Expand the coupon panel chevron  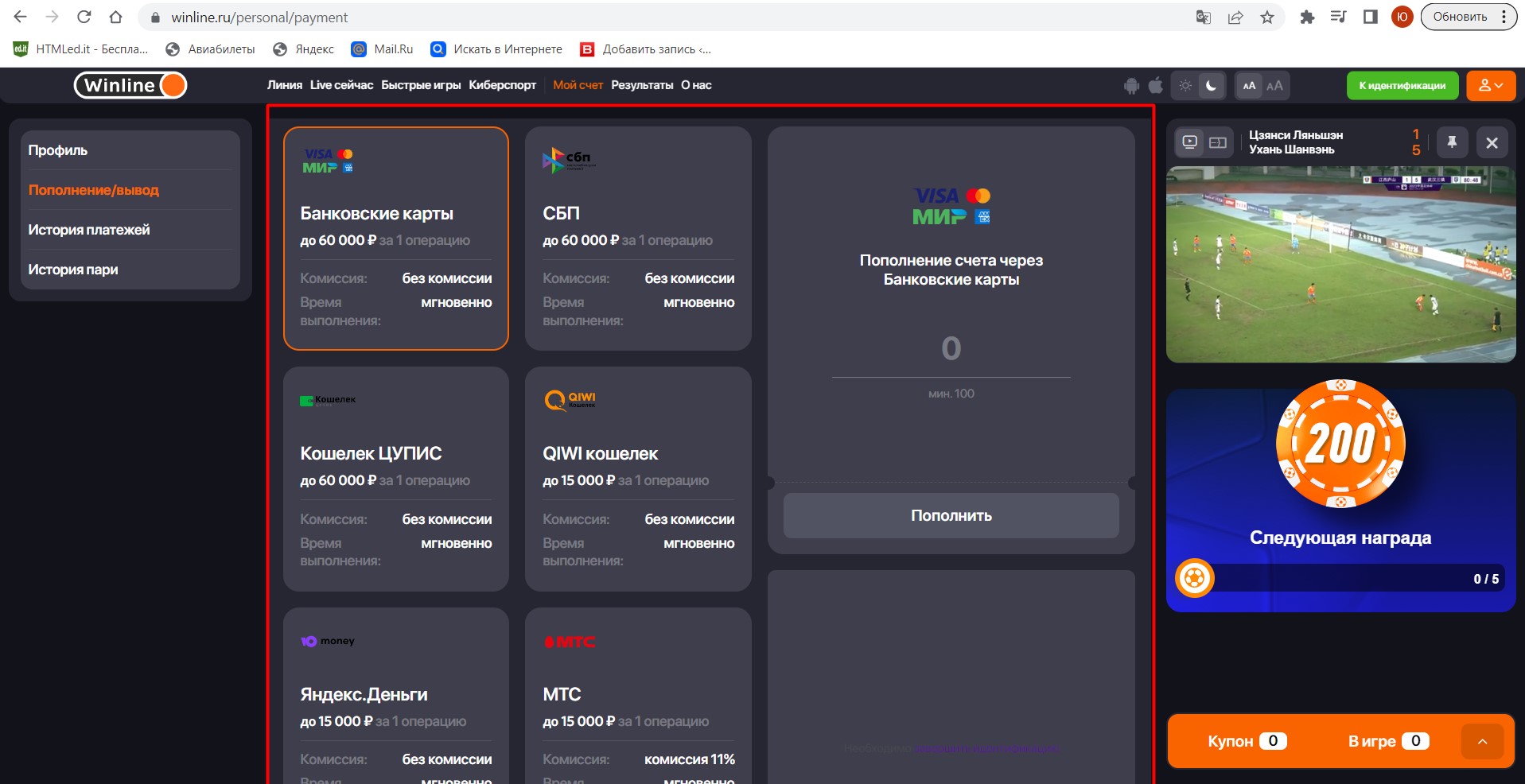[1482, 741]
